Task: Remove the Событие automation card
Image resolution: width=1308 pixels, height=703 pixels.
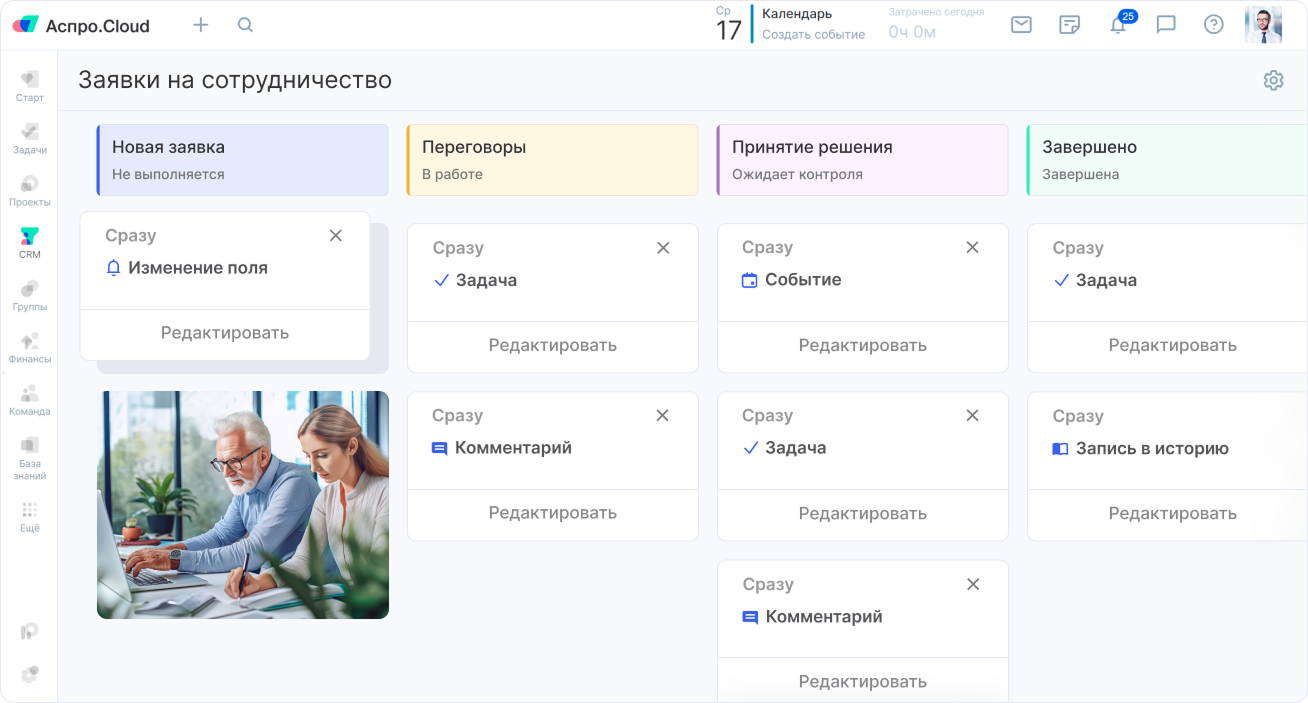Action: (972, 247)
